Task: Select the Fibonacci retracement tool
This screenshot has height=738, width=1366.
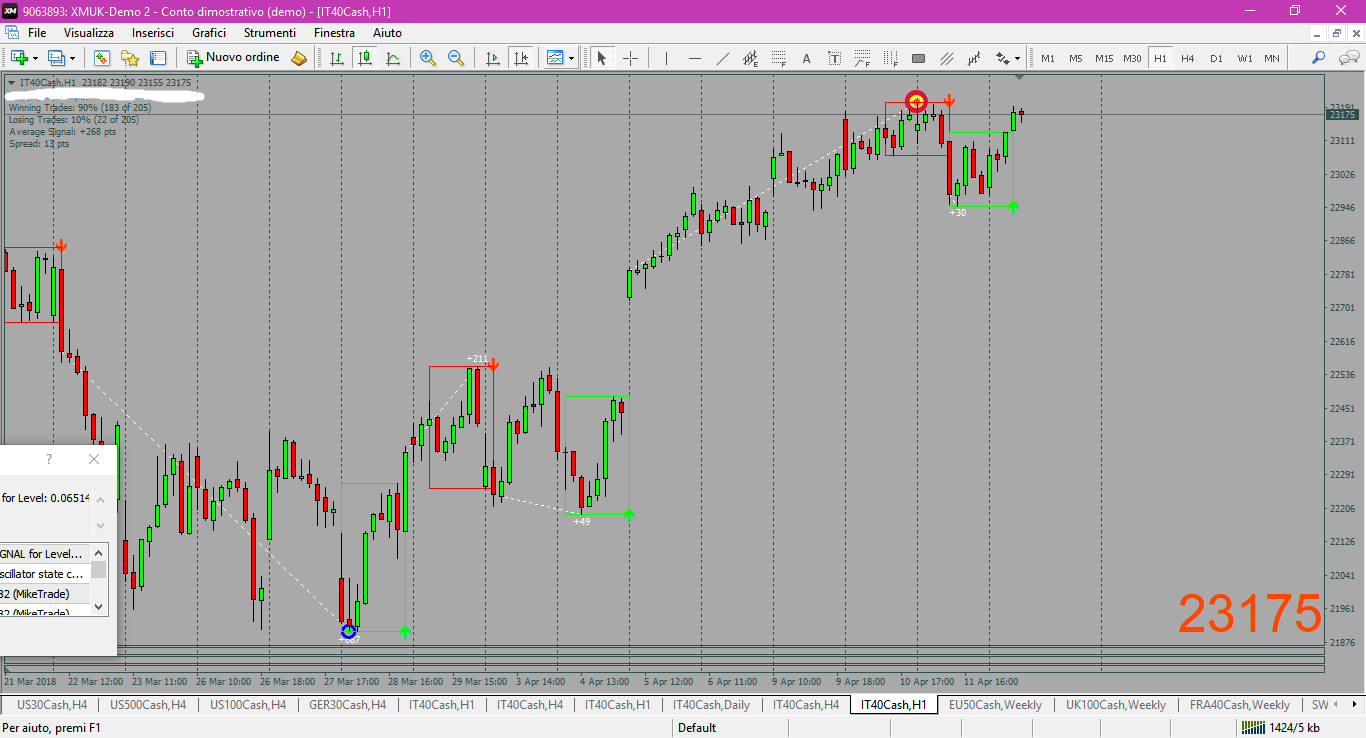Action: 779,58
